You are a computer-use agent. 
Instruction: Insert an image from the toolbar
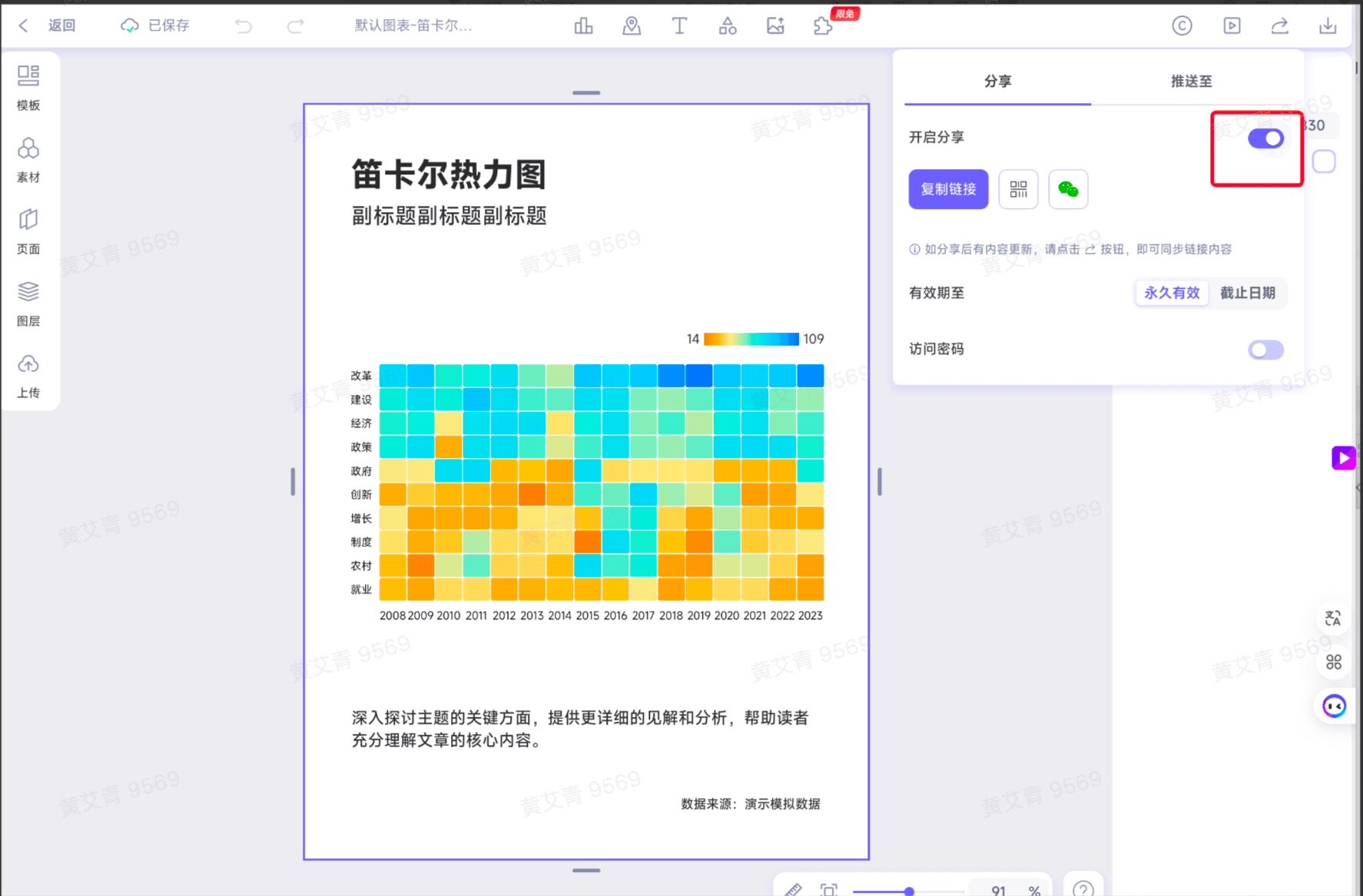click(776, 26)
